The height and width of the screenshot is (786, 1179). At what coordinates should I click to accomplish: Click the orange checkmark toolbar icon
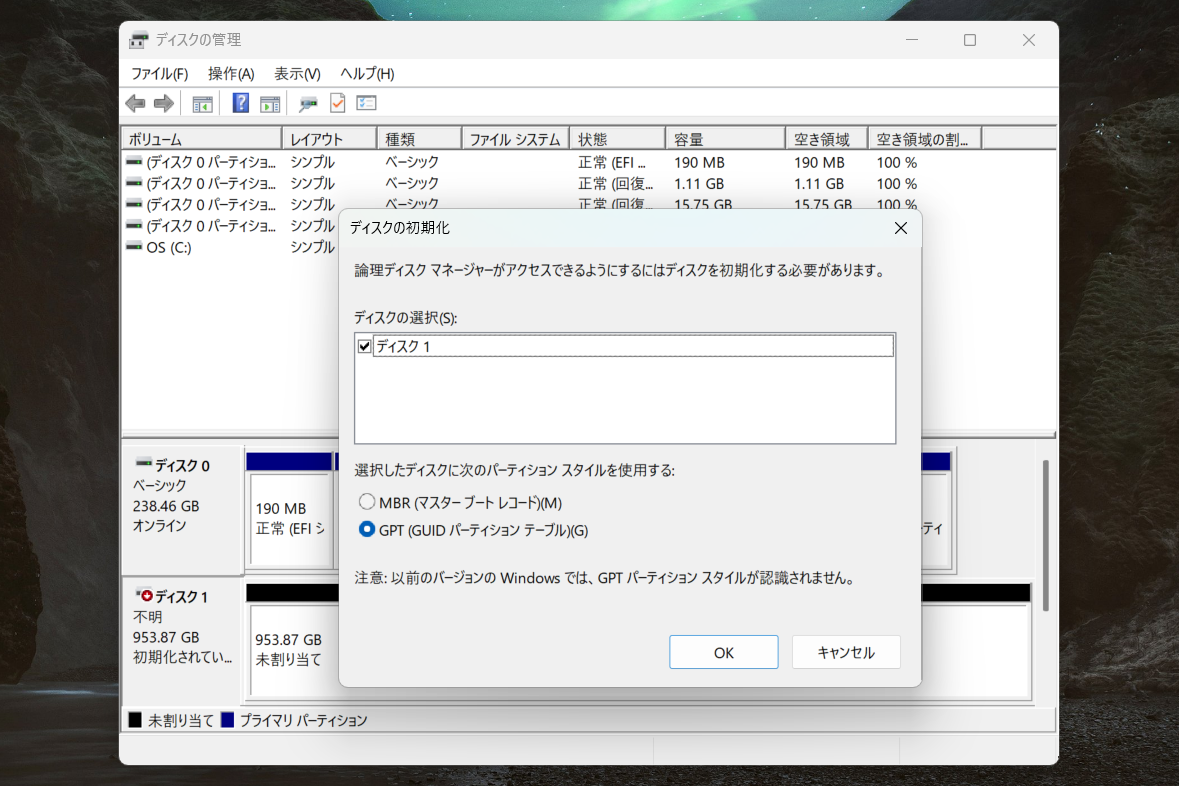(337, 103)
